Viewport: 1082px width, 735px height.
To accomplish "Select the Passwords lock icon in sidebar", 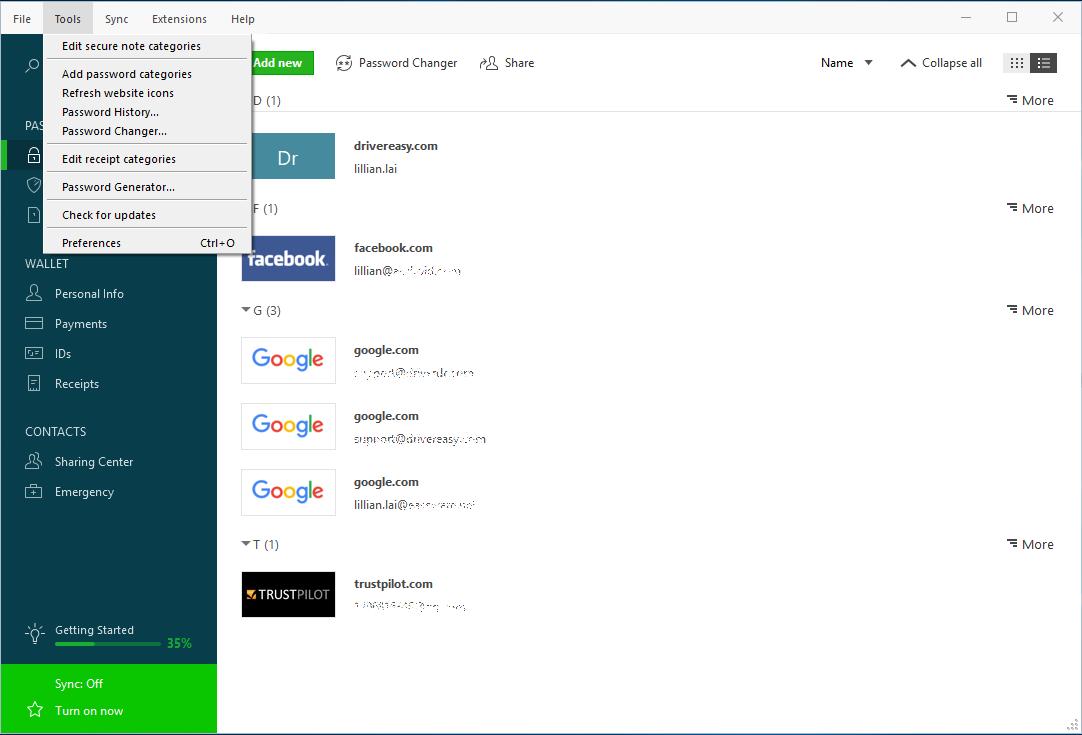I will (x=34, y=155).
